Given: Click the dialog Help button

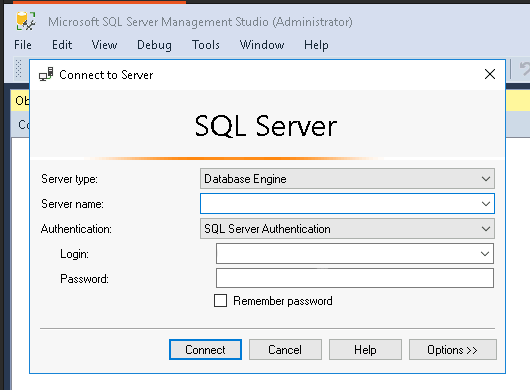Looking at the screenshot, I should pyautogui.click(x=365, y=349).
